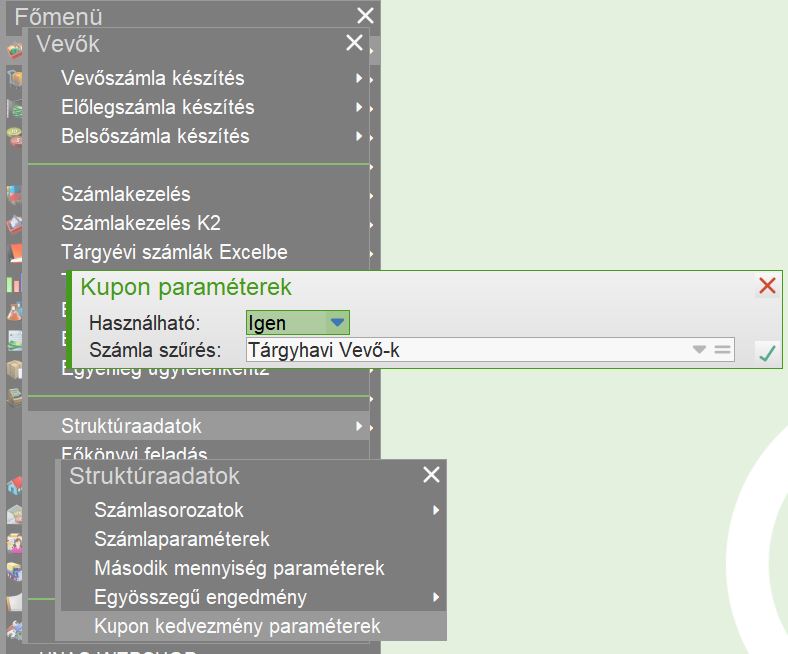Open Struktúraadatok in Vevők menu
This screenshot has width=788, height=654.
pos(199,426)
